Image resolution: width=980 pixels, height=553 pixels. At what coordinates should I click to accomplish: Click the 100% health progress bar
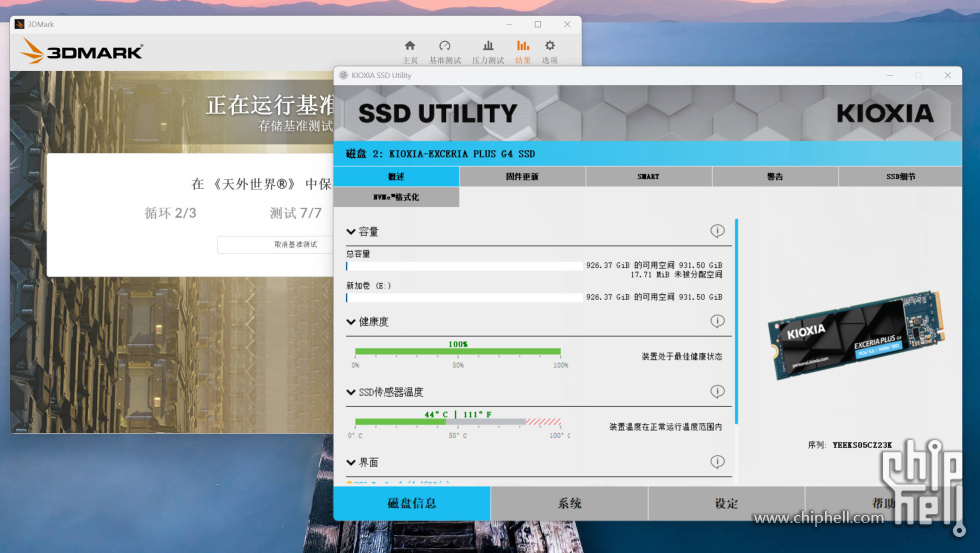[x=458, y=351]
